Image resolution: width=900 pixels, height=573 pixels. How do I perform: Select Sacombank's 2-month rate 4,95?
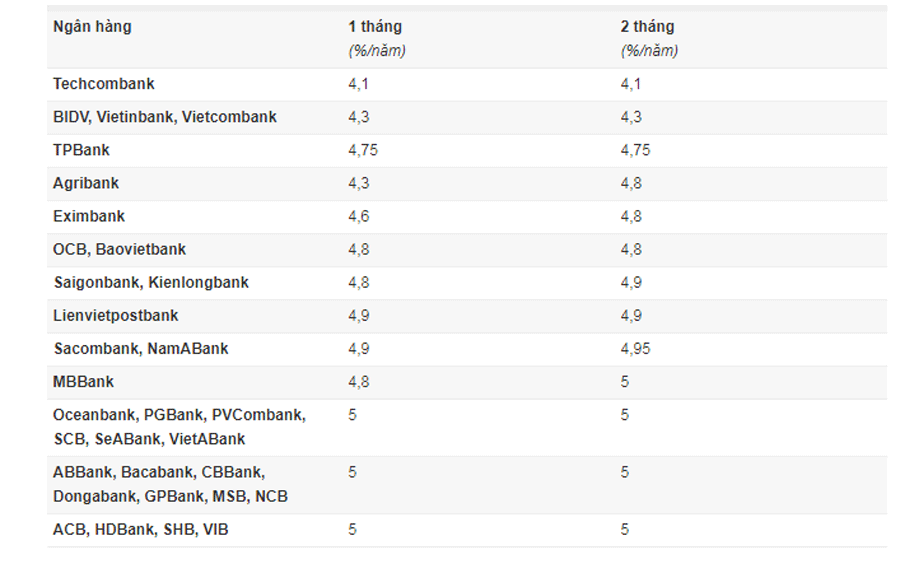pyautogui.click(x=635, y=348)
